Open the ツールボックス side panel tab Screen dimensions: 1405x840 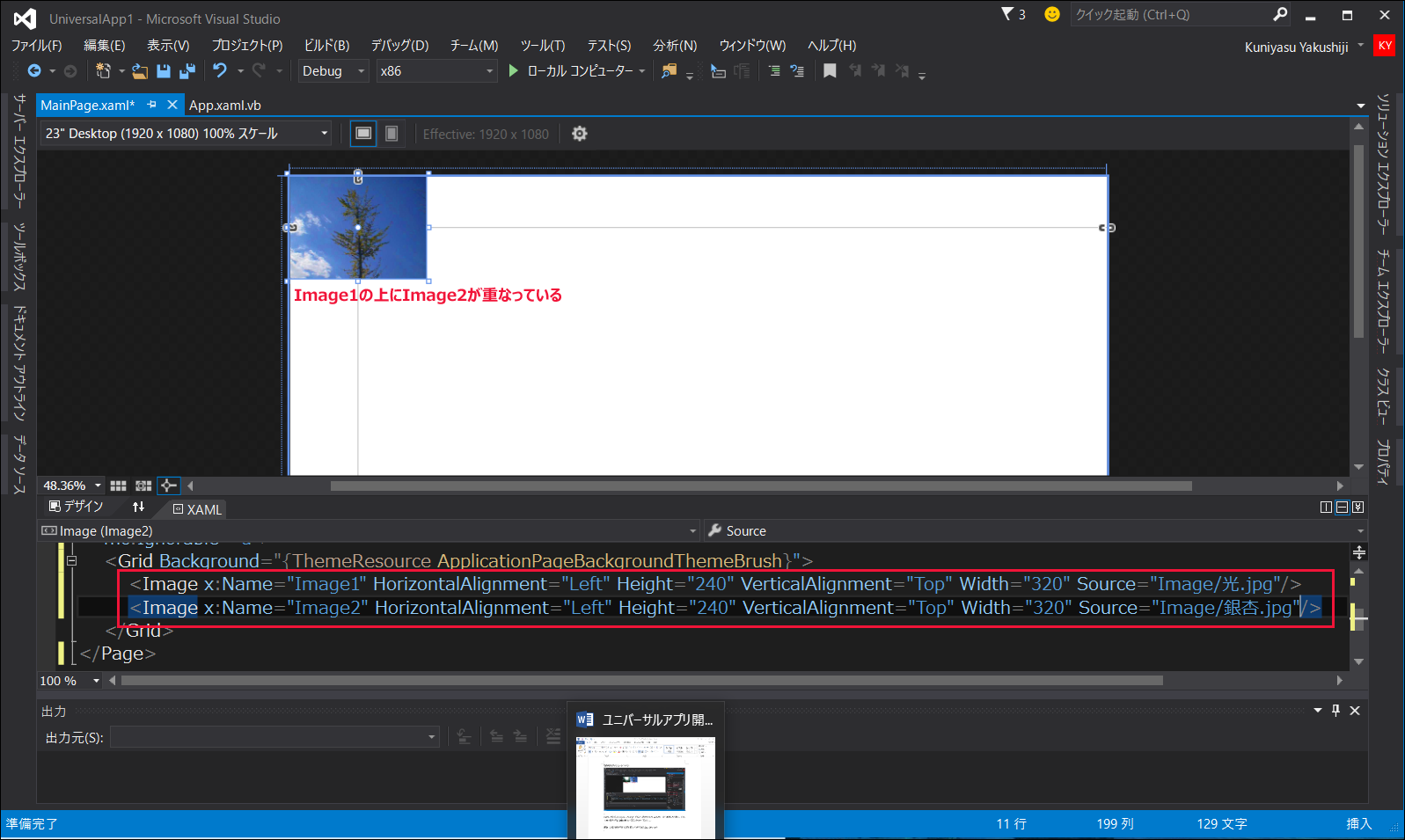click(19, 256)
